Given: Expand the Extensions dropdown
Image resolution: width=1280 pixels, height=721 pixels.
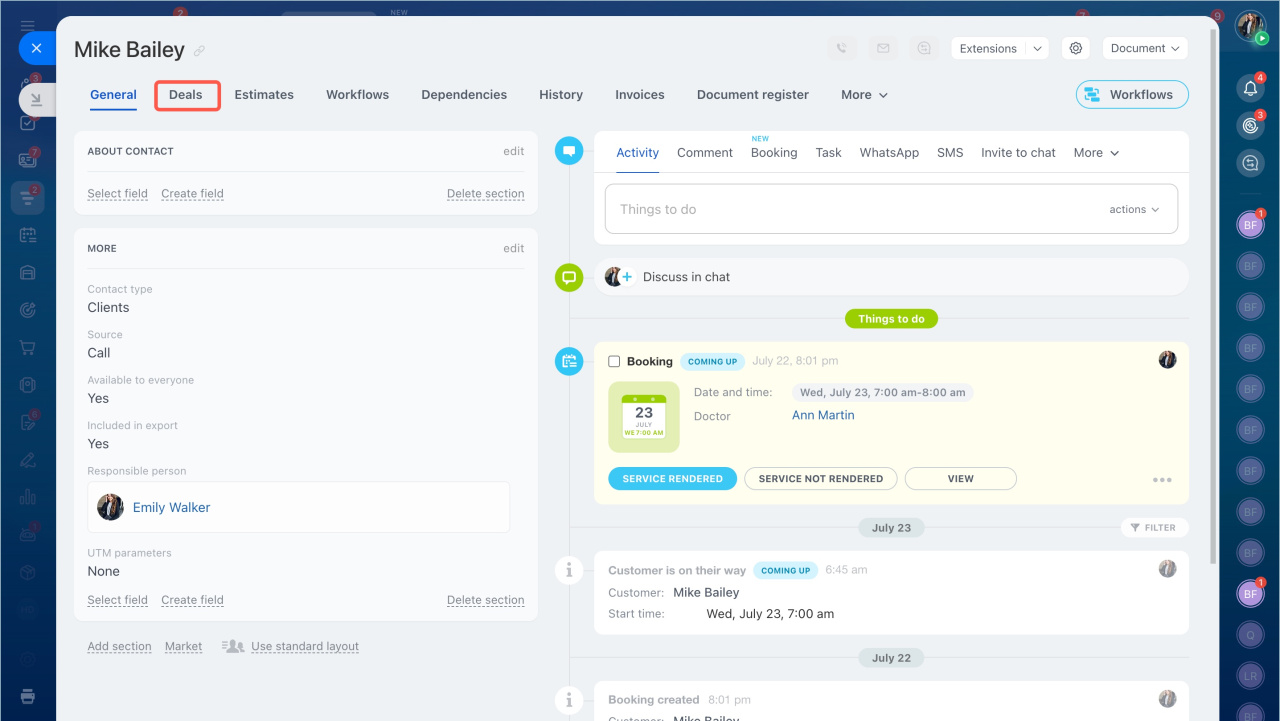Looking at the screenshot, I should 999,48.
